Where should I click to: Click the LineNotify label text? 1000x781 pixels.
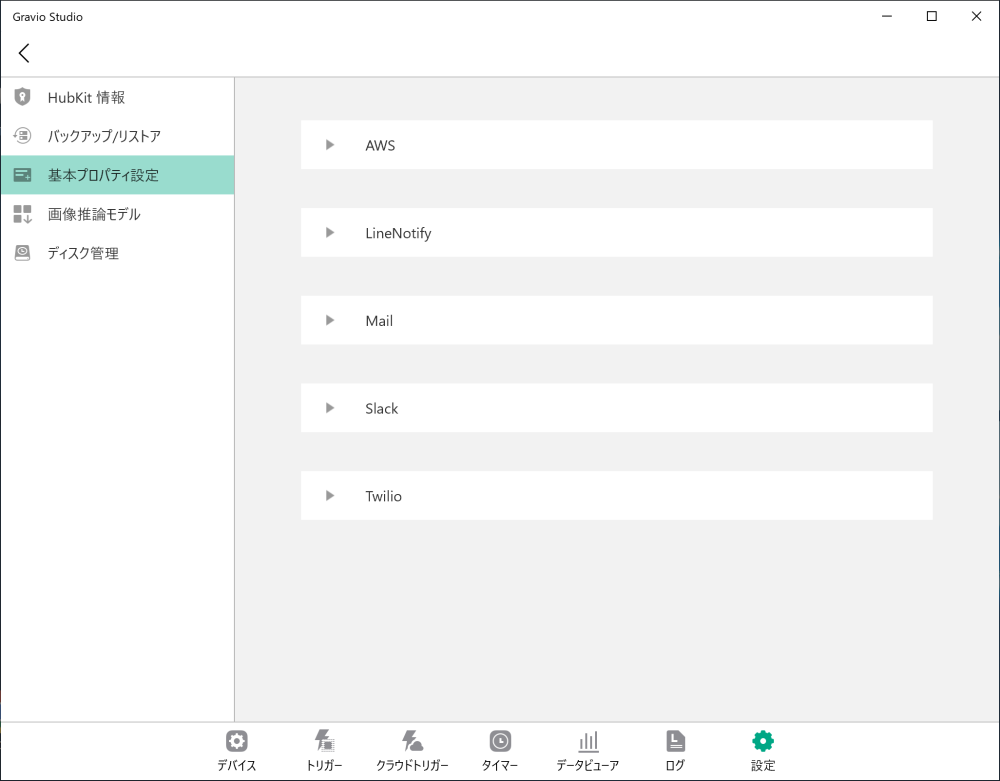[x=398, y=233]
